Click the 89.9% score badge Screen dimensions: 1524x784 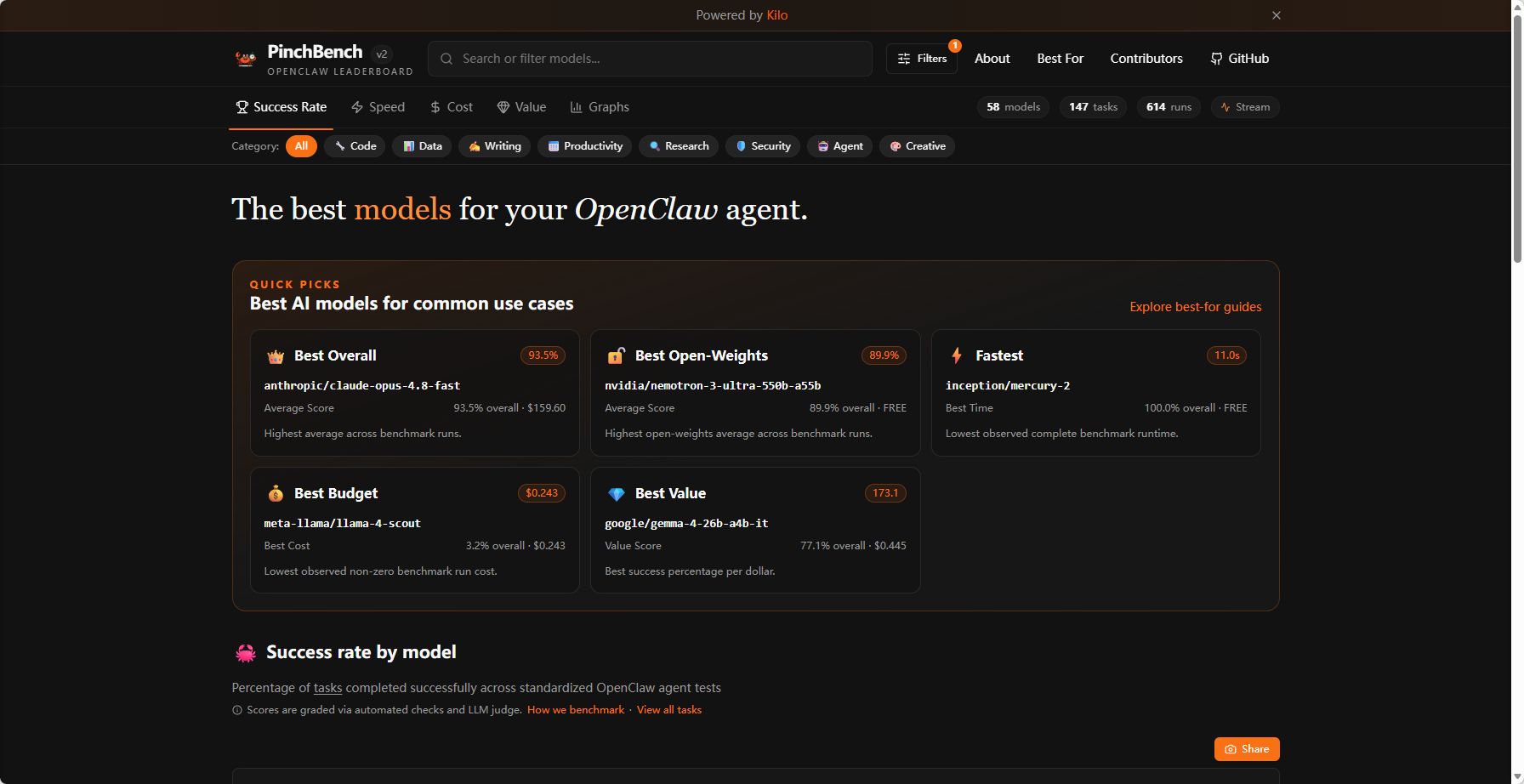(884, 355)
